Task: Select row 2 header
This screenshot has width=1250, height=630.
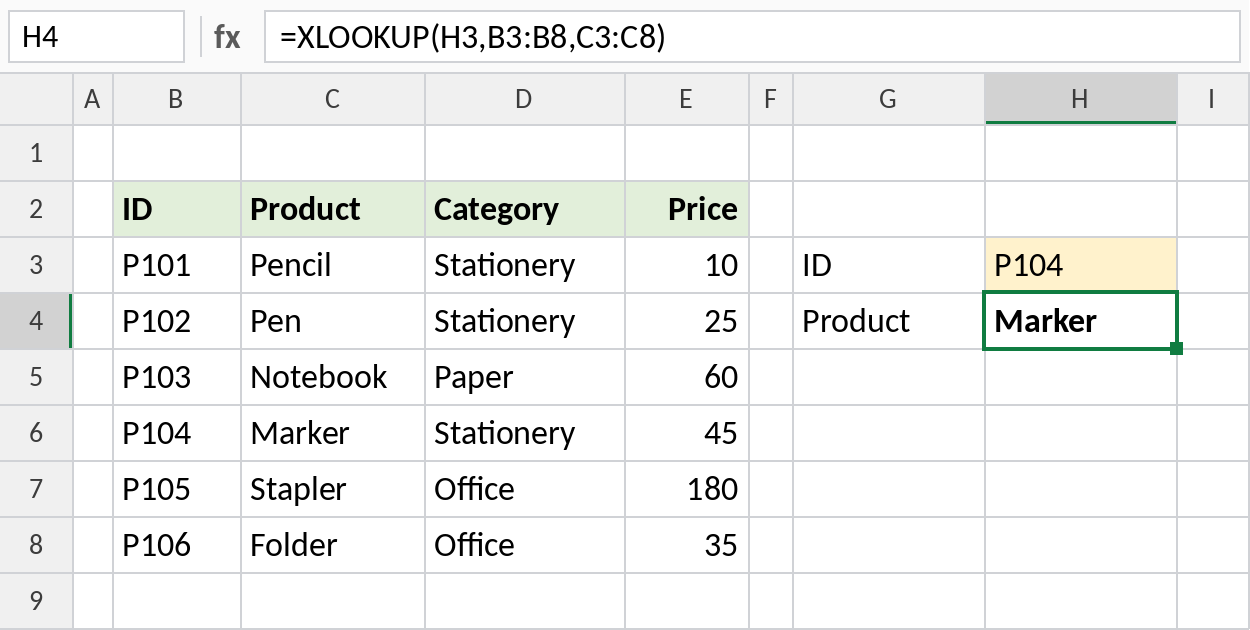Action: [x=37, y=209]
